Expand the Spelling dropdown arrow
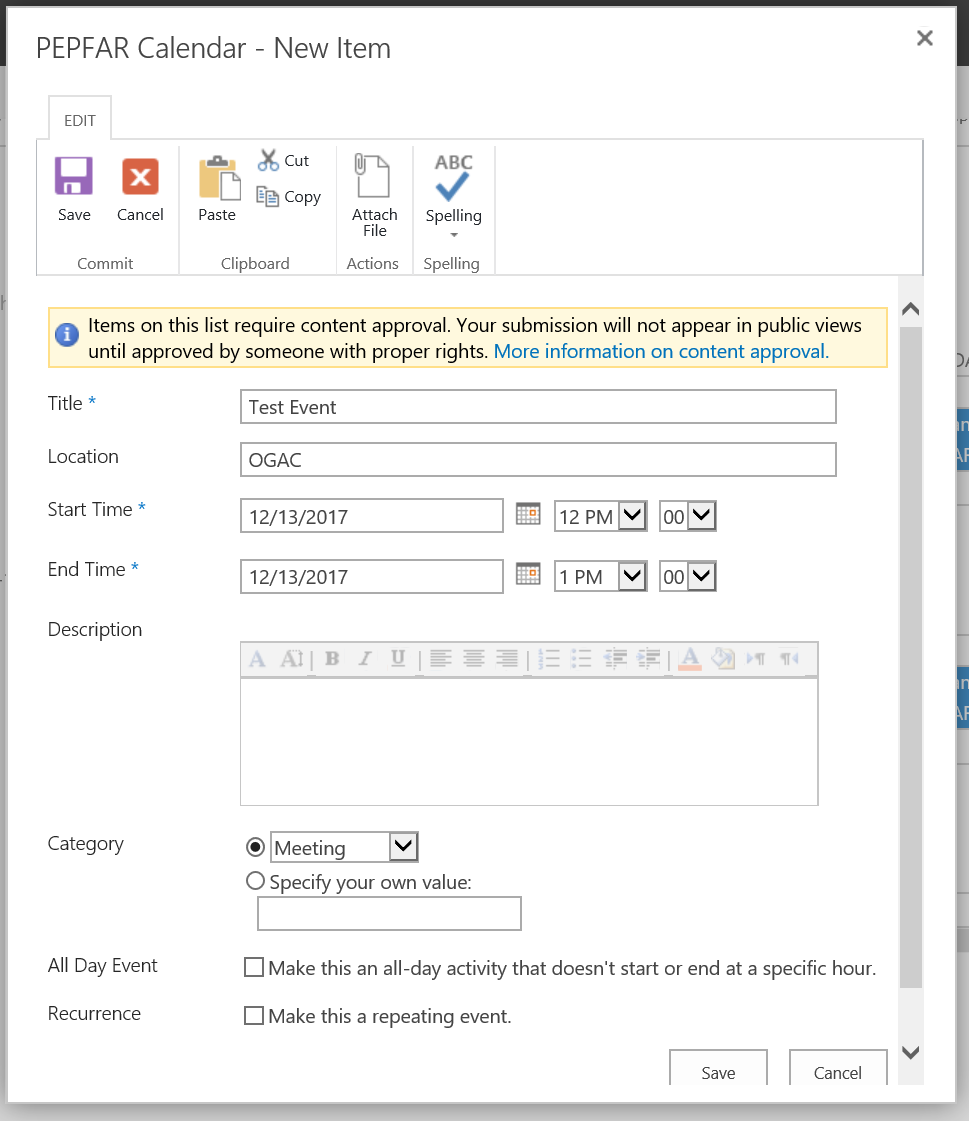 click(x=453, y=234)
